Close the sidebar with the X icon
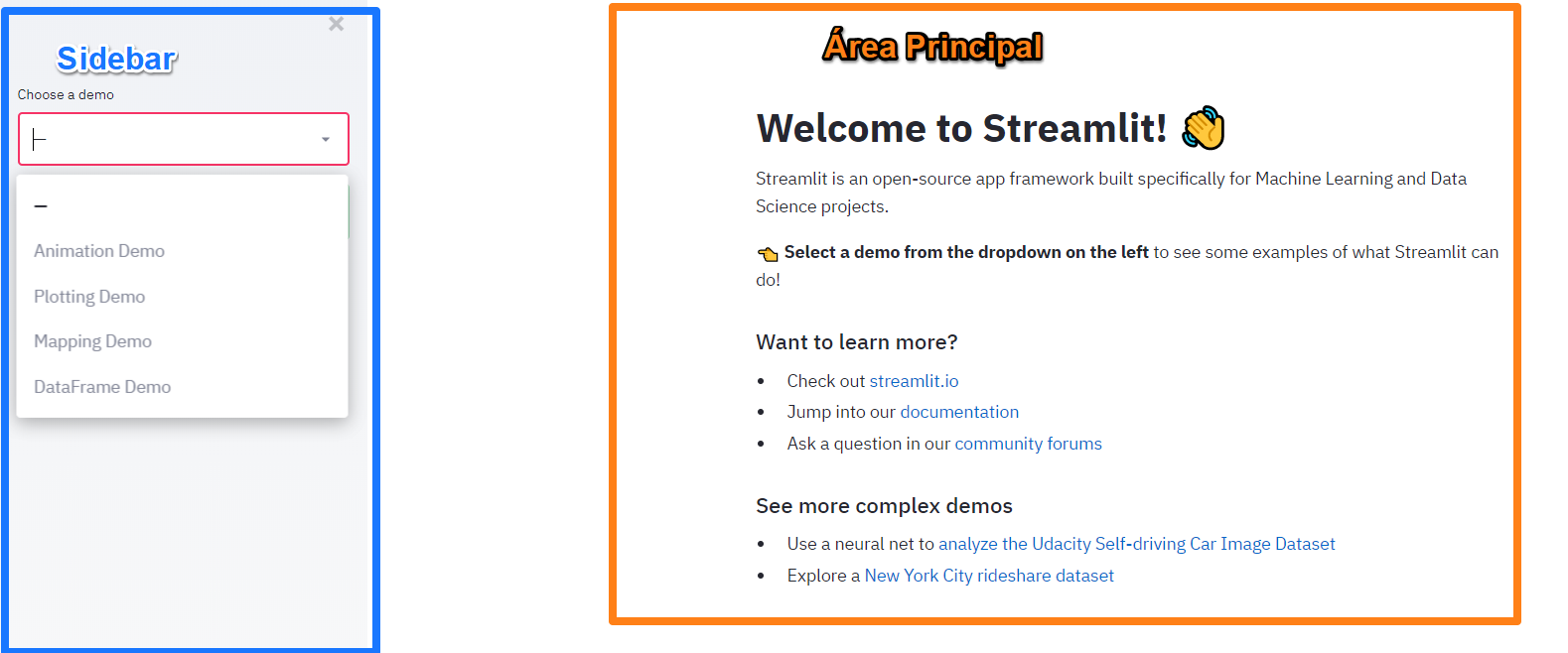The width and height of the screenshot is (1568, 653). tap(337, 24)
